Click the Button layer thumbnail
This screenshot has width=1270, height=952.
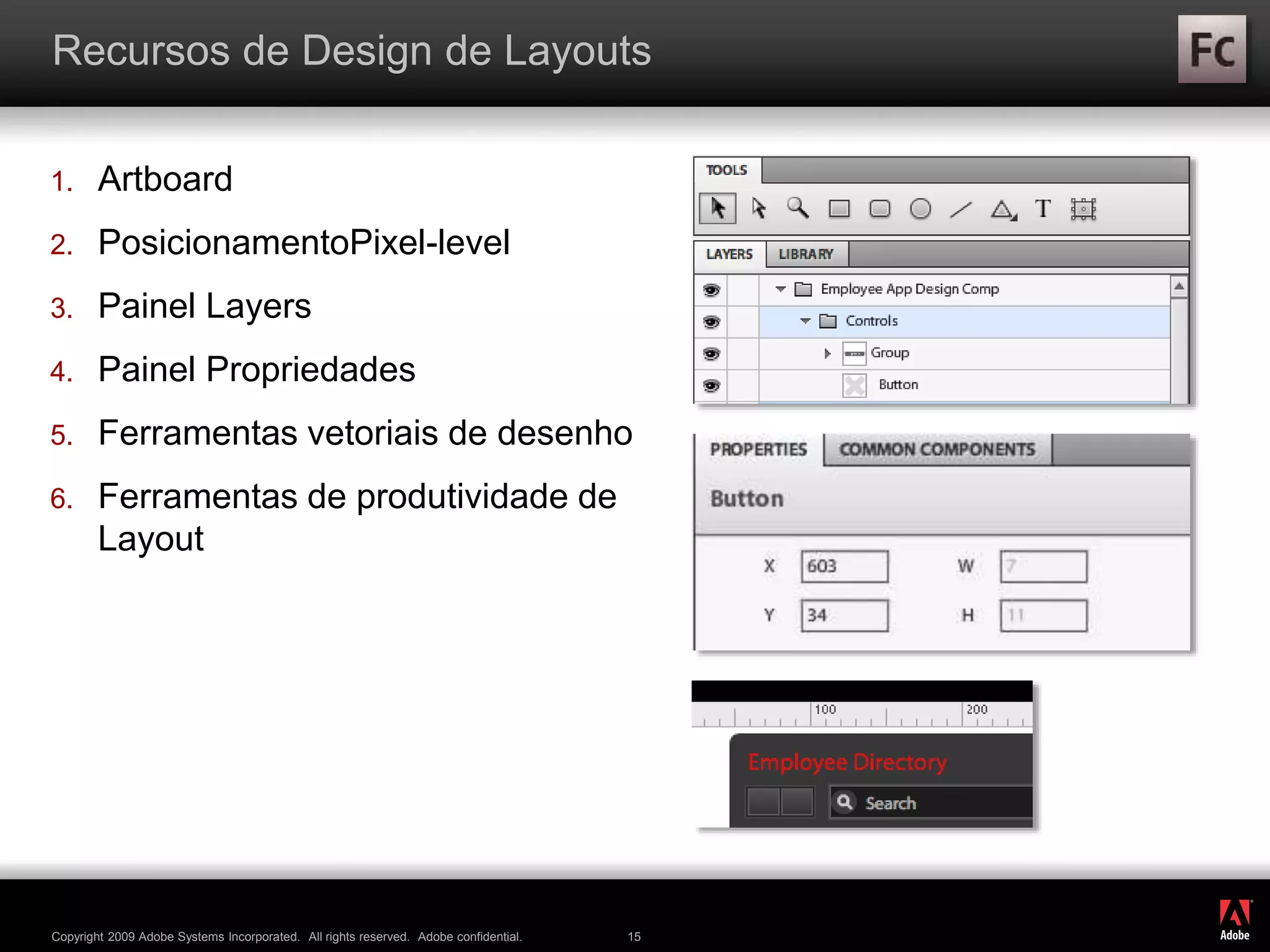tap(854, 386)
